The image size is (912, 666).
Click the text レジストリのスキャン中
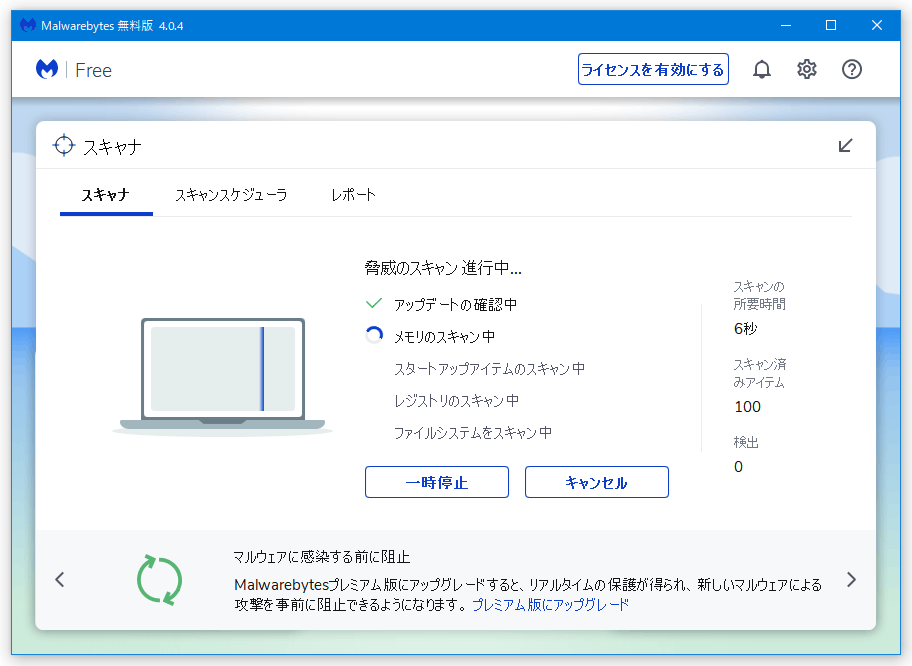click(457, 401)
